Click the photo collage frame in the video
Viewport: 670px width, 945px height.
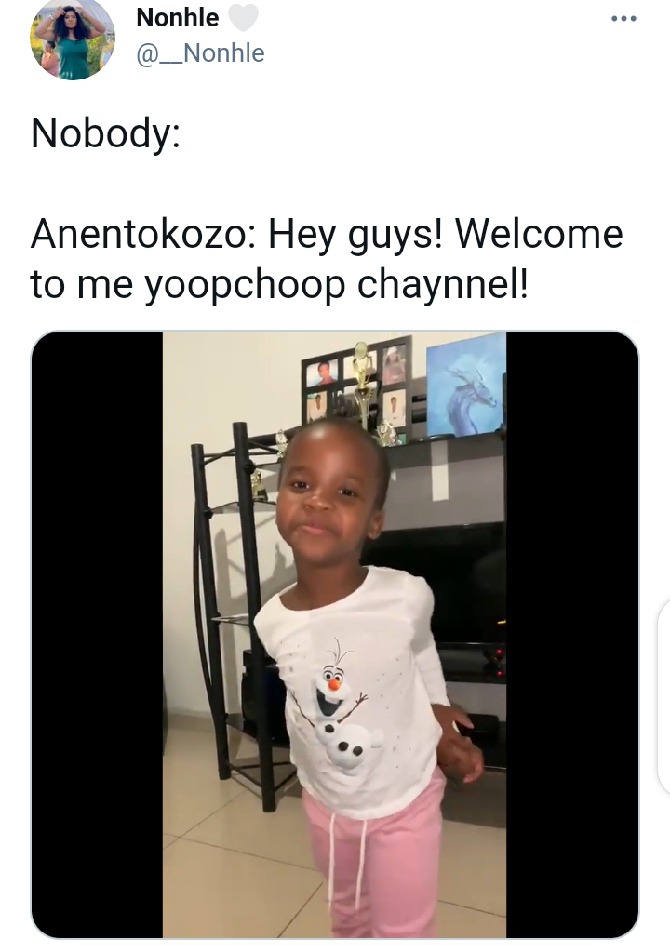(x=356, y=388)
